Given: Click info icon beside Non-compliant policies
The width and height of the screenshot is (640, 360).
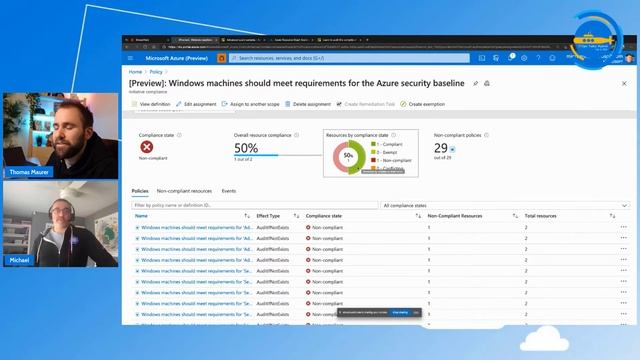Looking at the screenshot, I should point(486,135).
